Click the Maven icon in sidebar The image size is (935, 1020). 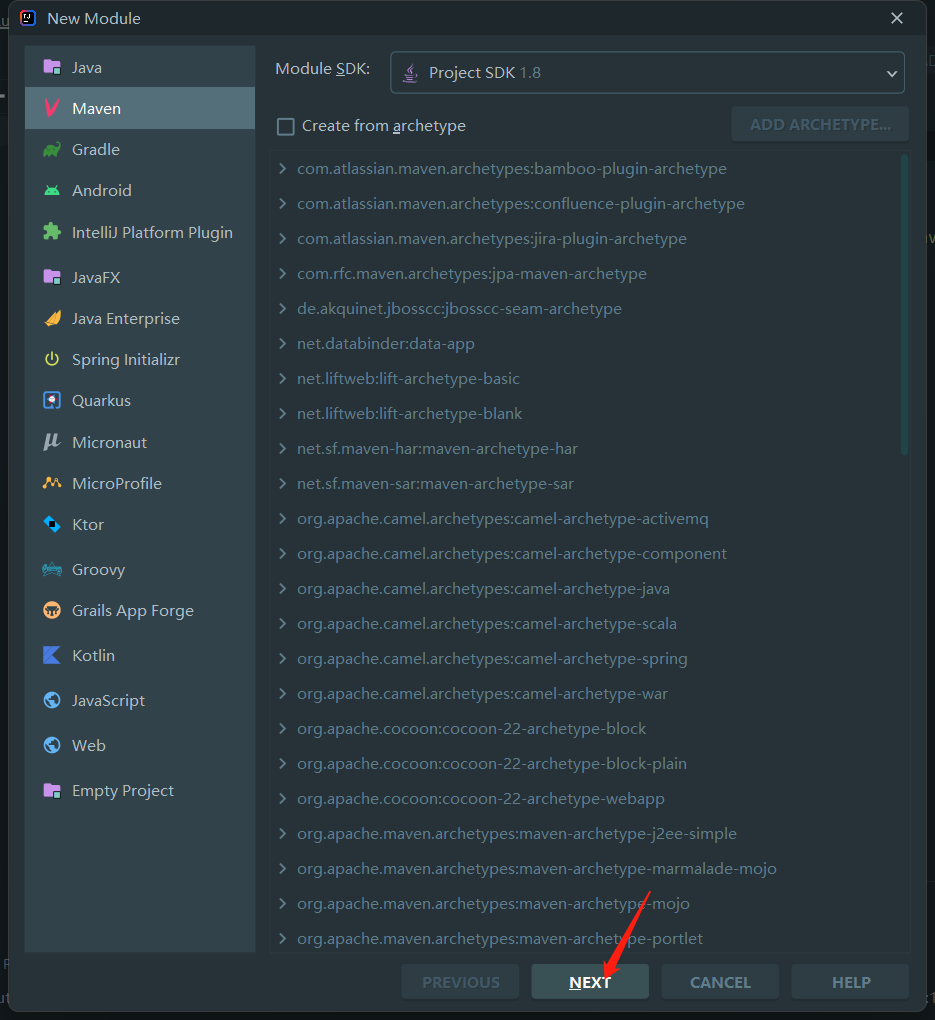(52, 108)
